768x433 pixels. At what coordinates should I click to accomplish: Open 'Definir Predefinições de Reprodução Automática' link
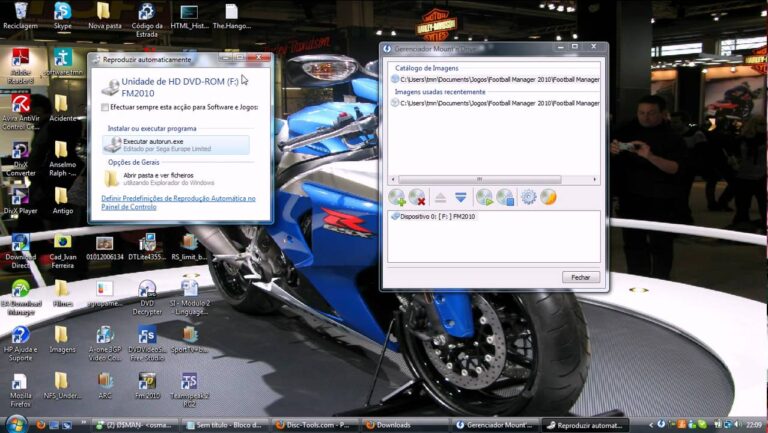(x=178, y=202)
